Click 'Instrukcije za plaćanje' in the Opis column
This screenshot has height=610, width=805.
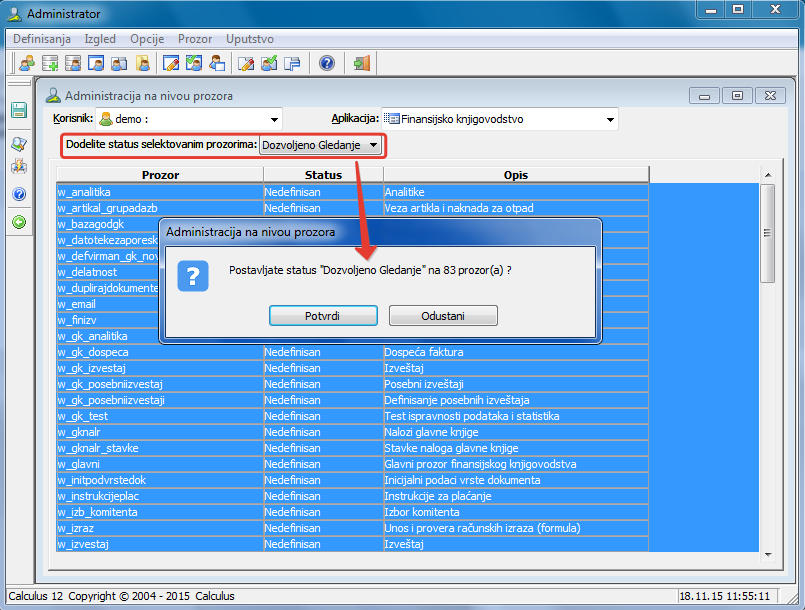click(438, 496)
